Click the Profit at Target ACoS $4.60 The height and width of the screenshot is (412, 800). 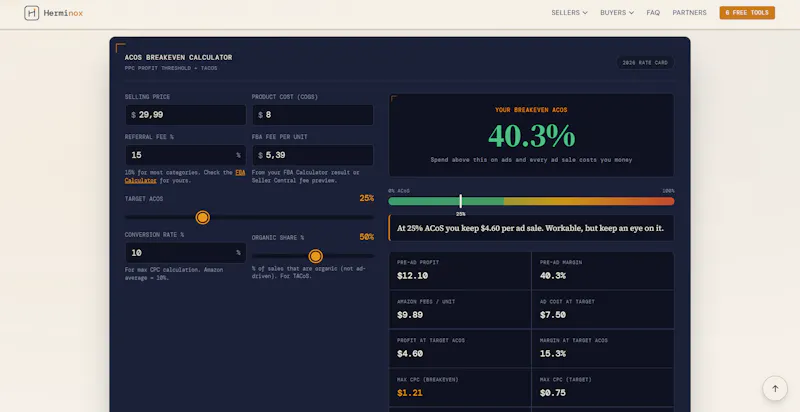410,353
